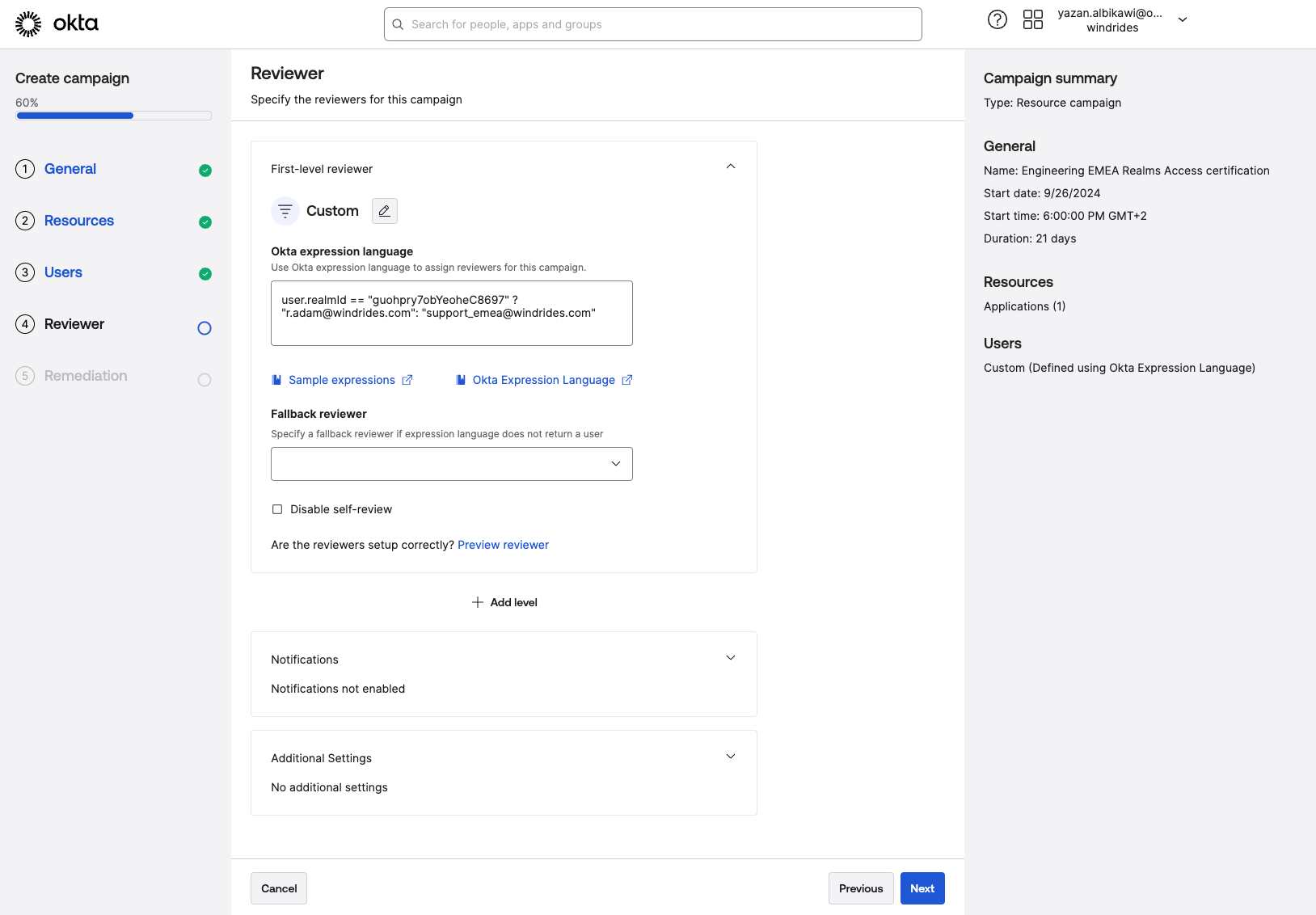Expand the Additional Settings section

[730, 757]
